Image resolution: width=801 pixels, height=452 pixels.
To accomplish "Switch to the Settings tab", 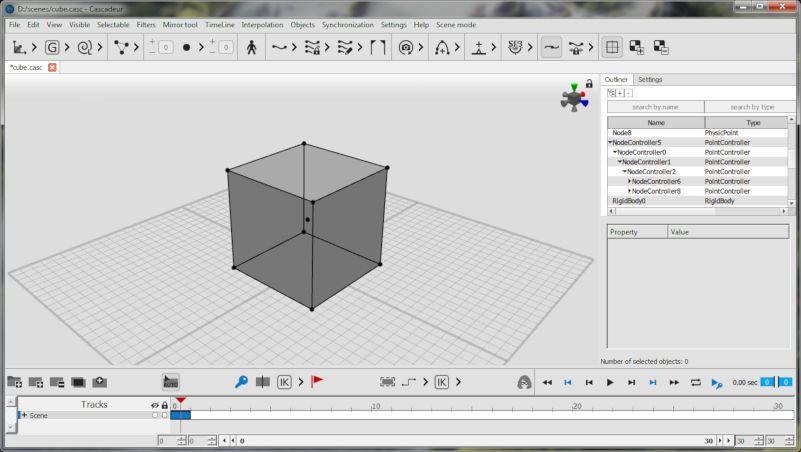I will [x=650, y=79].
